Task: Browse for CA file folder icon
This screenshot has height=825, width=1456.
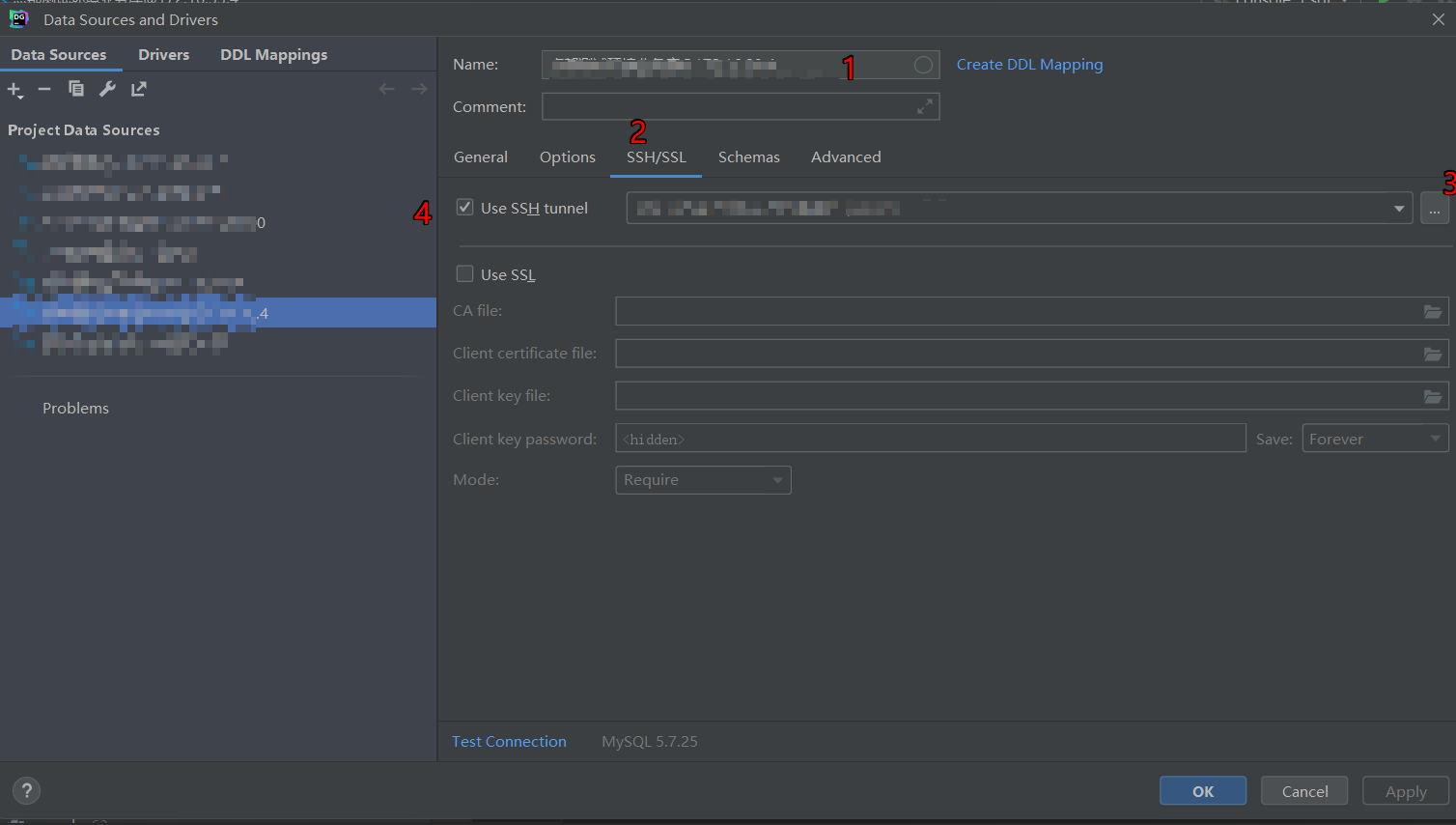Action: tap(1433, 311)
